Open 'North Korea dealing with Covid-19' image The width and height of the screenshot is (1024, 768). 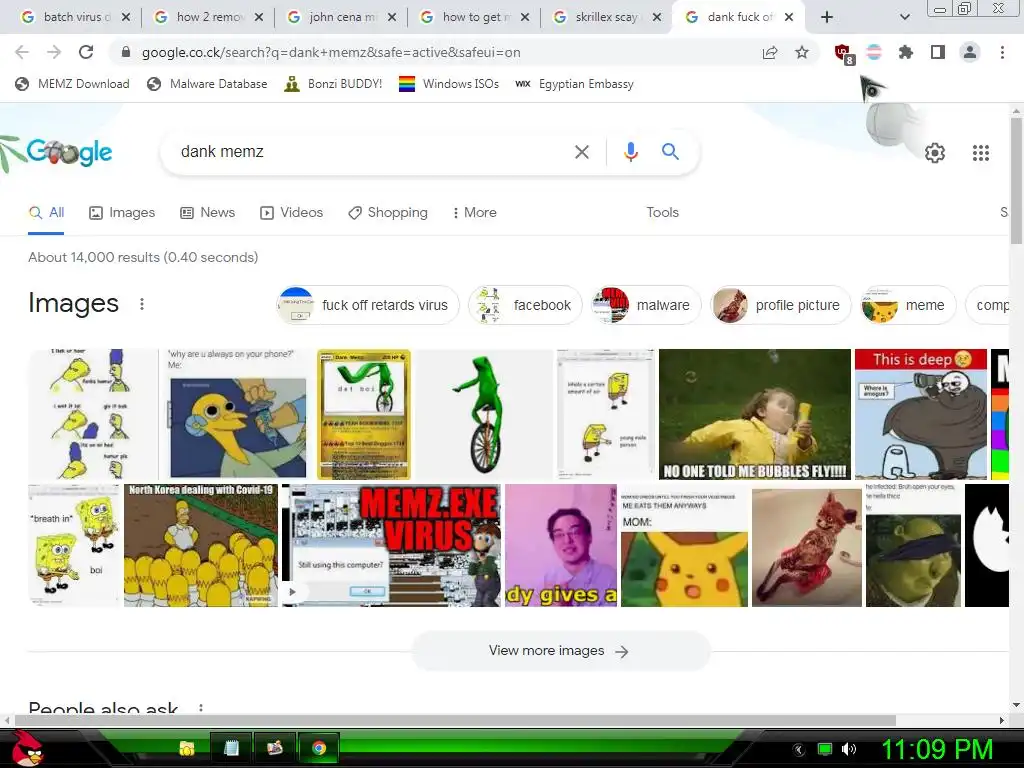coord(201,545)
